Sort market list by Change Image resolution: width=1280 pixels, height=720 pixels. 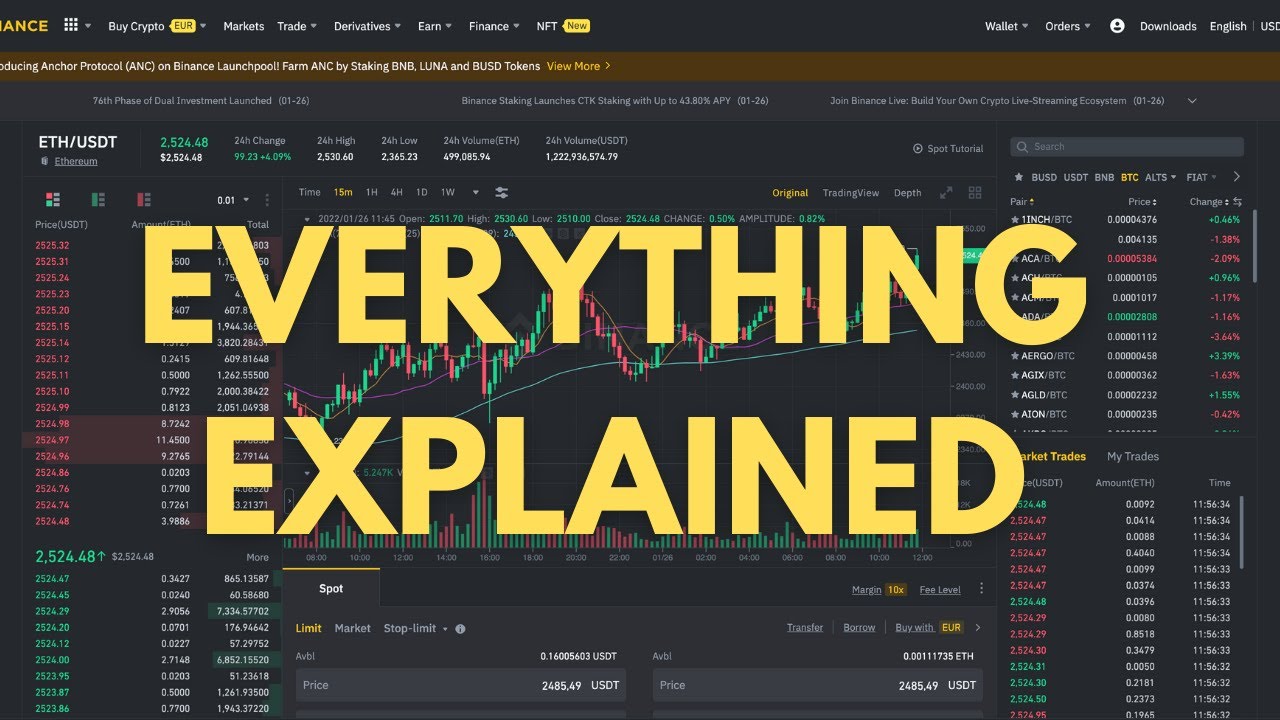[1208, 202]
